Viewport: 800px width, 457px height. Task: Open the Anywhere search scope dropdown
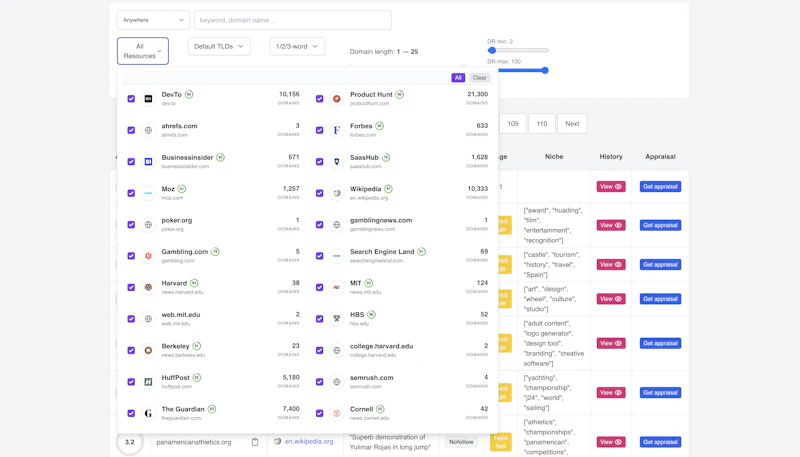[x=153, y=20]
